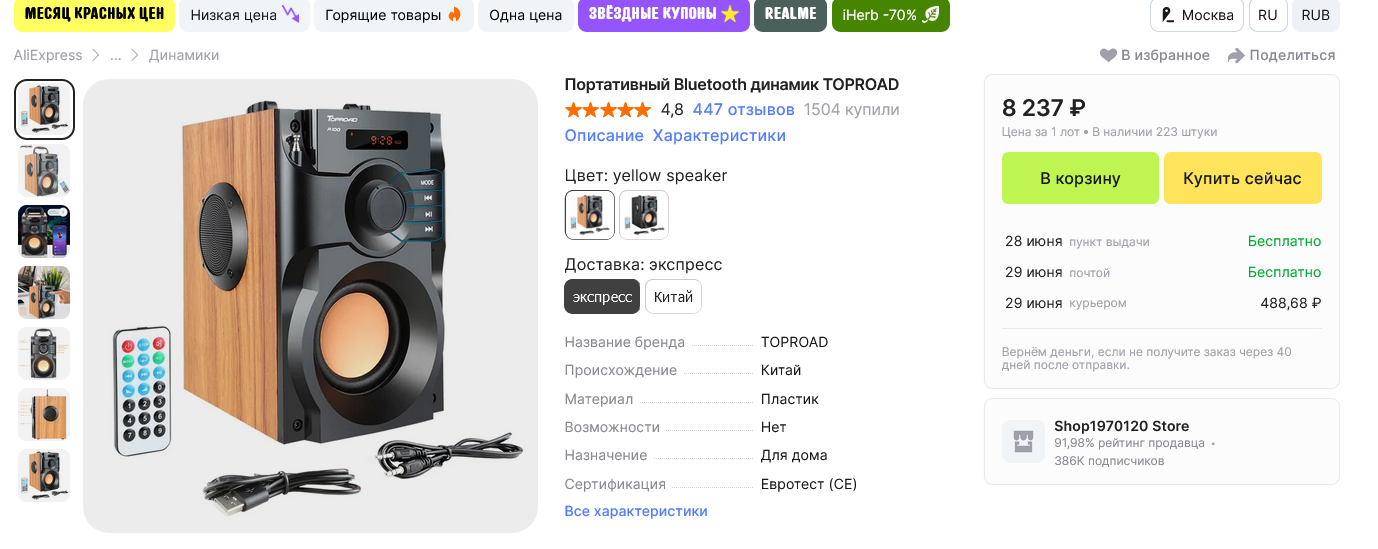Open the Shop1970120 Store icon
Screen dimensions: 1378x549
point(1023,442)
